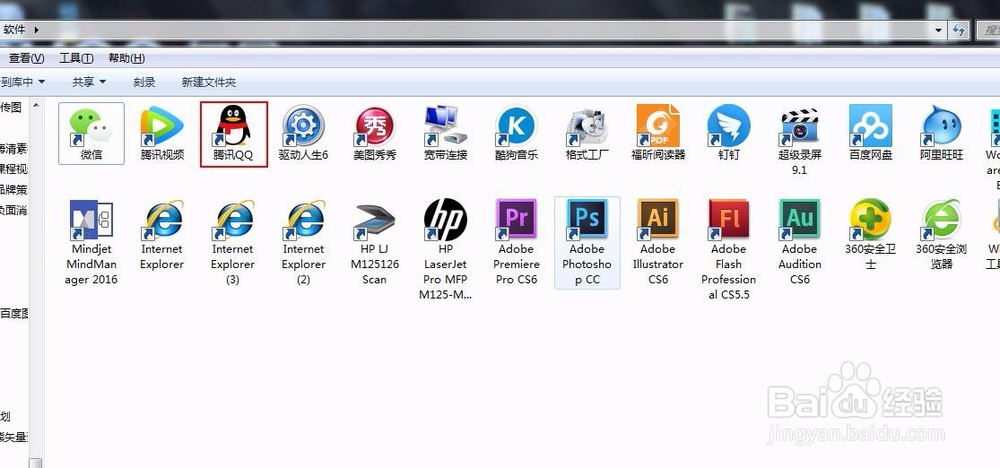
Task: Select the plain Internet Explorer shortcut
Action: pyautogui.click(x=162, y=235)
